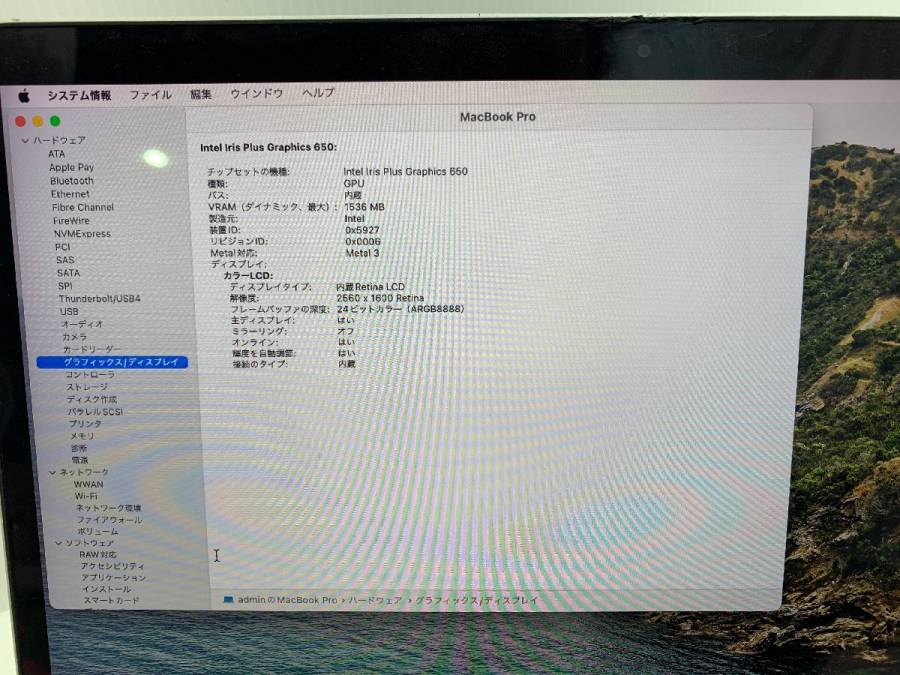The image size is (900, 675).
Task: Select the Intel Iris Plus Graphics 650 heading
Action: point(268,147)
